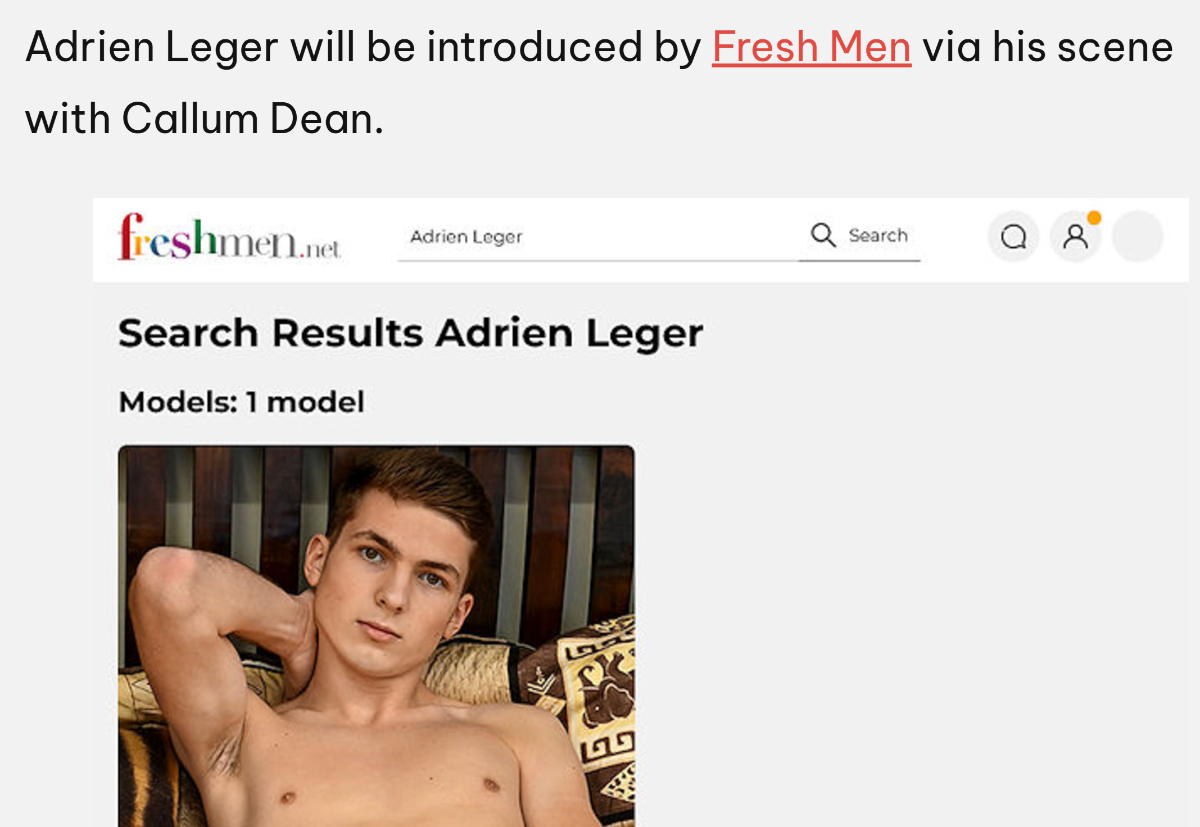Open the user account icon
The image size is (1200, 827).
1075,237
